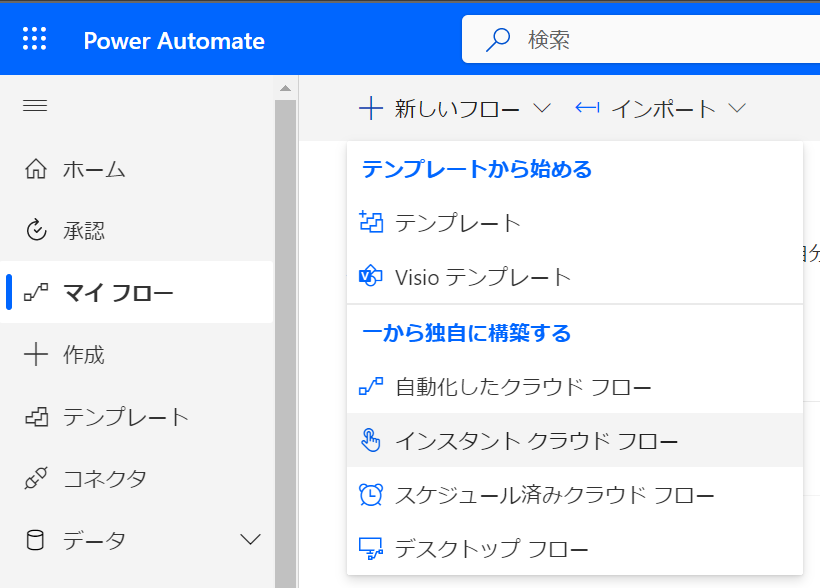Screen dimensions: 820x588
Task: Click the plus icon beside 新しいフロー
Action: point(371,108)
